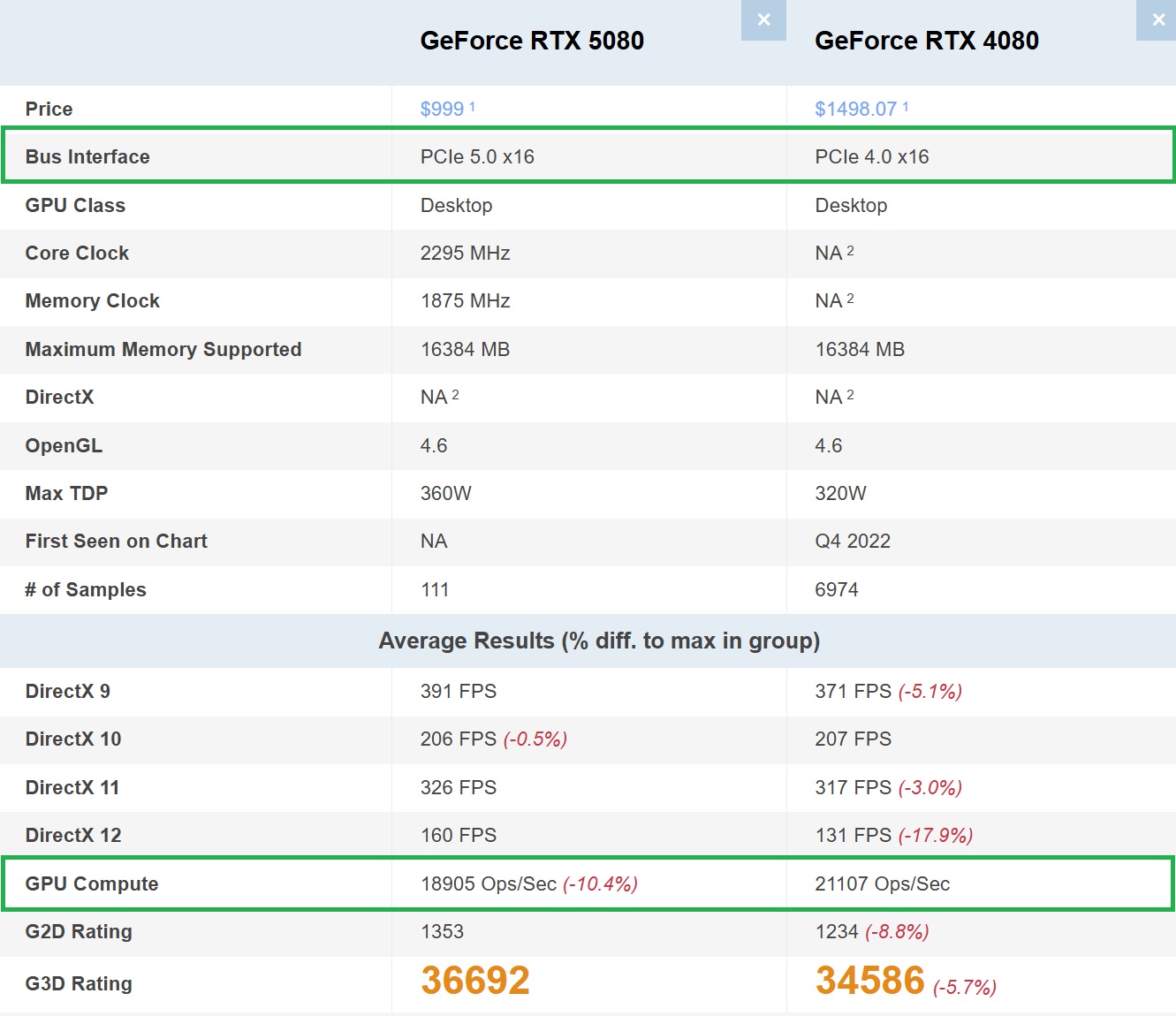Click the 1353 G2D rating value
Image resolution: width=1176 pixels, height=1016 pixels.
click(x=442, y=931)
